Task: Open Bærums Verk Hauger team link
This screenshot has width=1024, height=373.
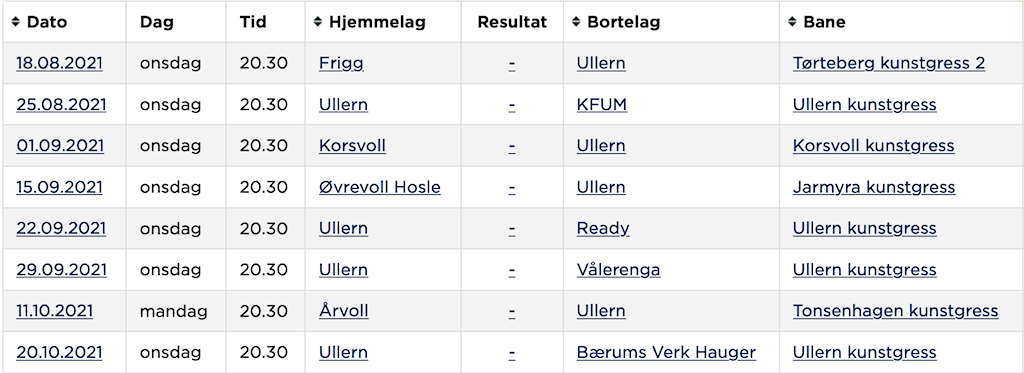Action: coord(666,353)
